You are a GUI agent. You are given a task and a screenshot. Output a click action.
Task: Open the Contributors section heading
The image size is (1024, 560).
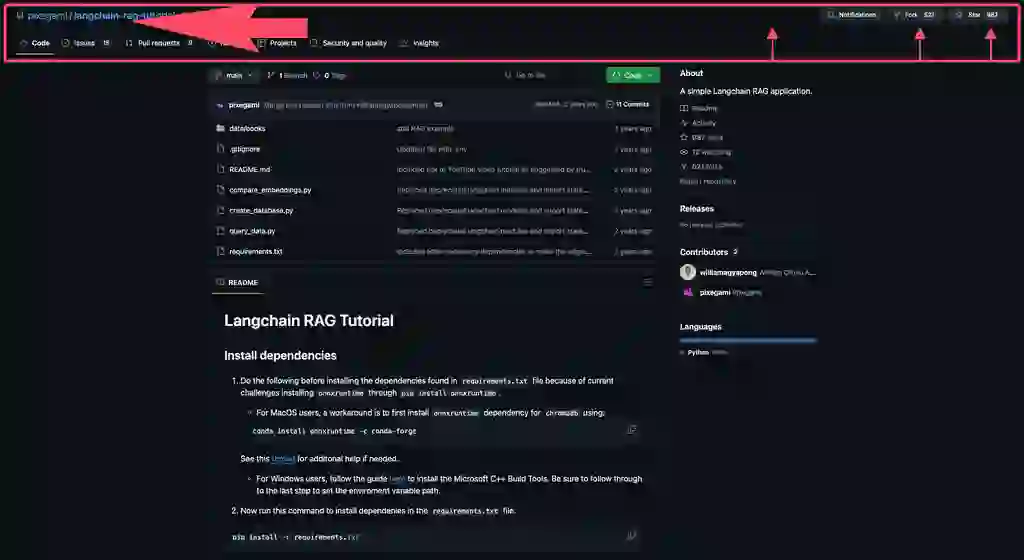click(x=703, y=252)
